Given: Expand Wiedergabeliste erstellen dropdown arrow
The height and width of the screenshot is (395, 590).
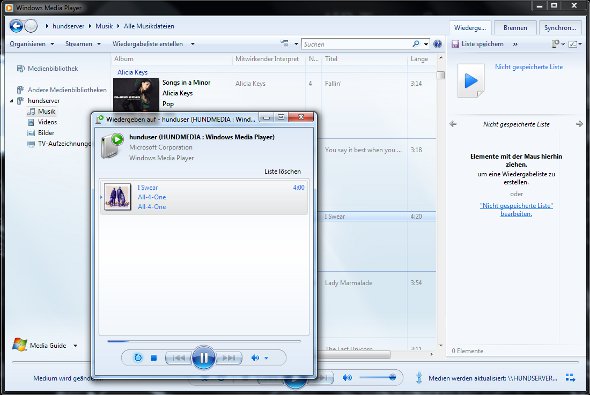Looking at the screenshot, I should coord(193,44).
